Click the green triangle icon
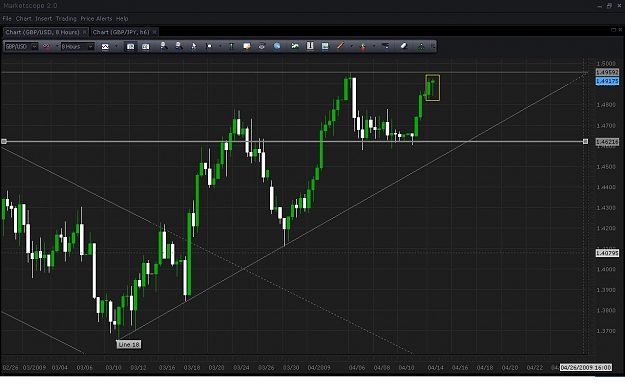625x391 pixels. (421, 47)
